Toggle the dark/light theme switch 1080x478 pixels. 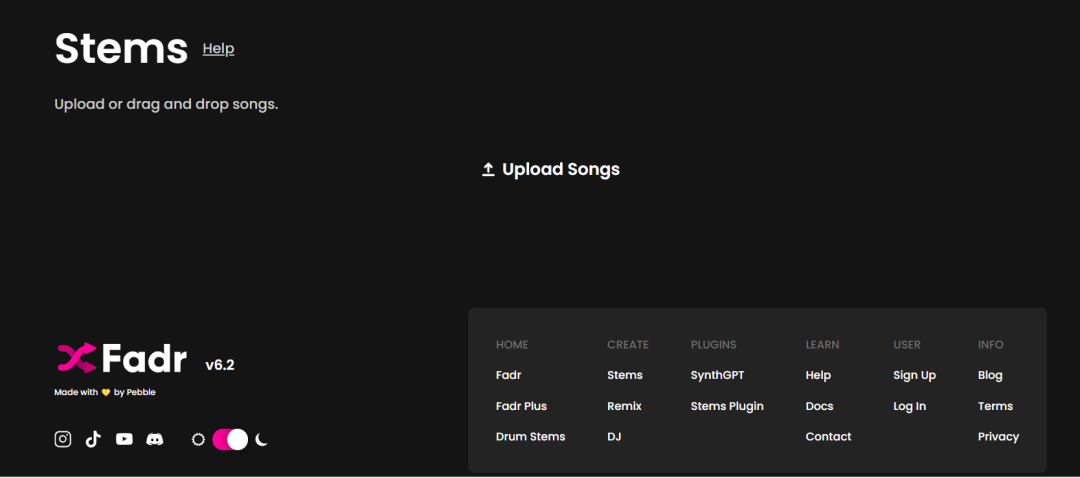(x=230, y=439)
